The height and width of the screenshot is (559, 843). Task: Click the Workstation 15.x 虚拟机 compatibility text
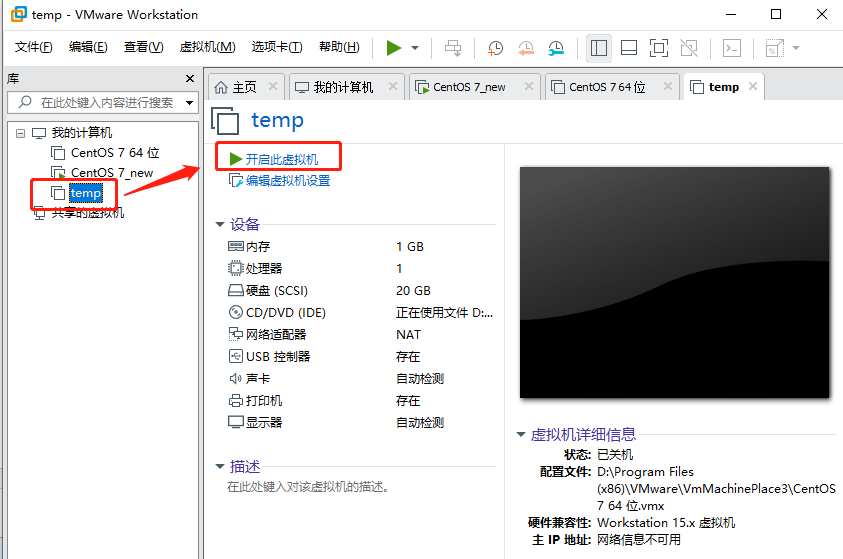click(666, 522)
